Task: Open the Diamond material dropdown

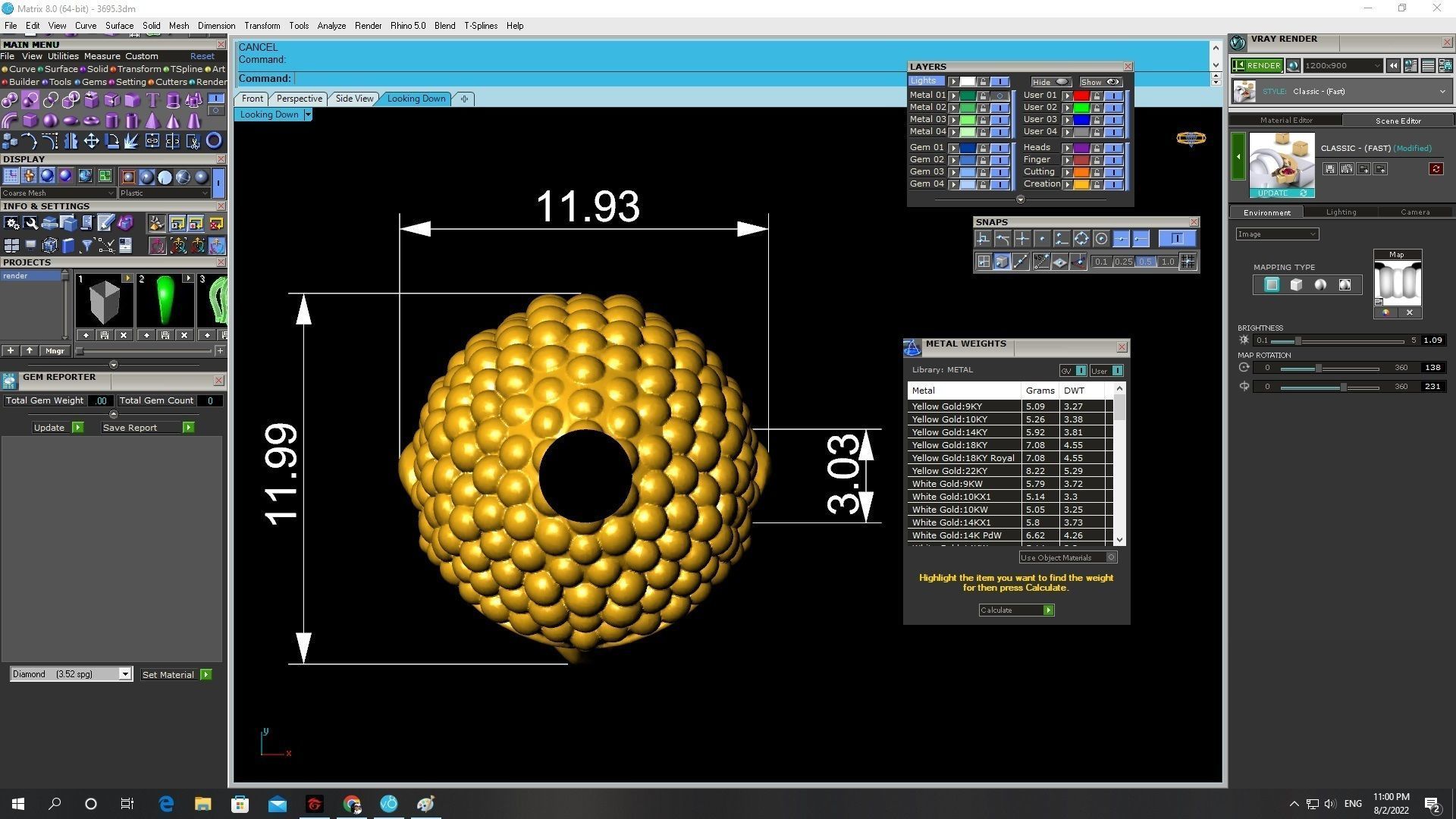Action: coord(124,674)
